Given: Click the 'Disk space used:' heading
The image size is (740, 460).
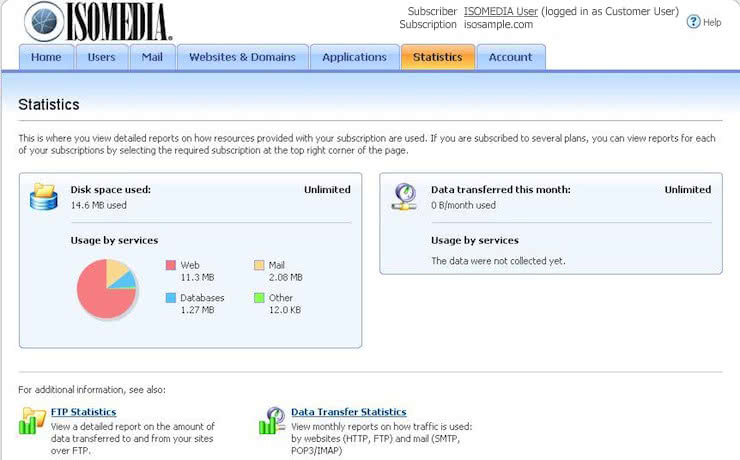Looking at the screenshot, I should pyautogui.click(x=111, y=190).
